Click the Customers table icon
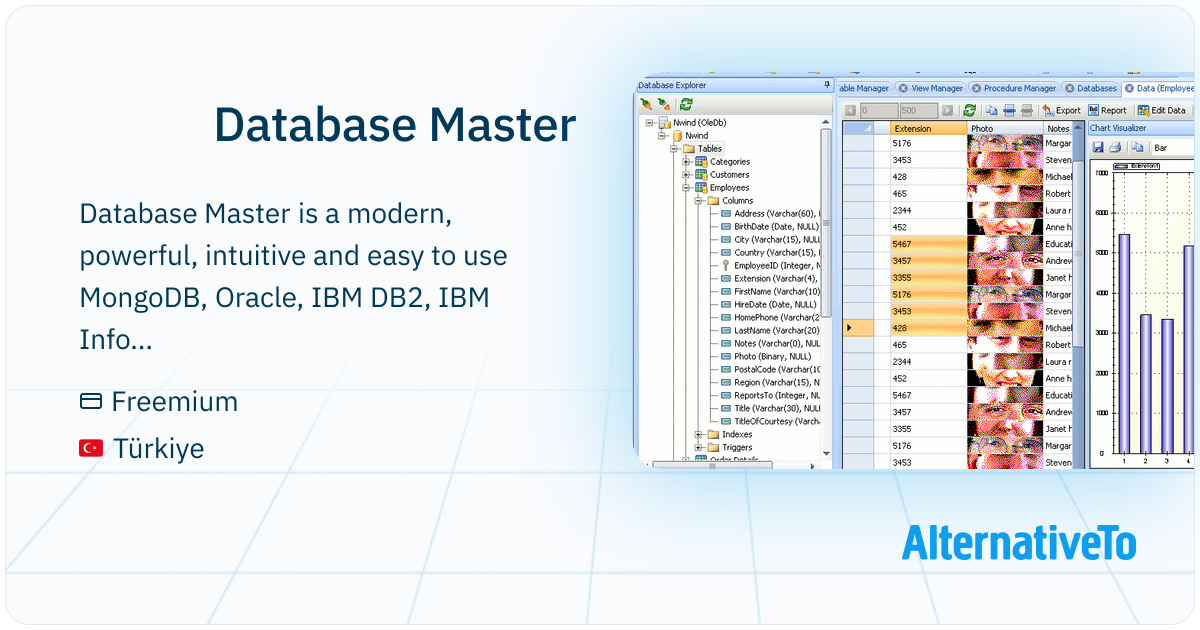 701,174
